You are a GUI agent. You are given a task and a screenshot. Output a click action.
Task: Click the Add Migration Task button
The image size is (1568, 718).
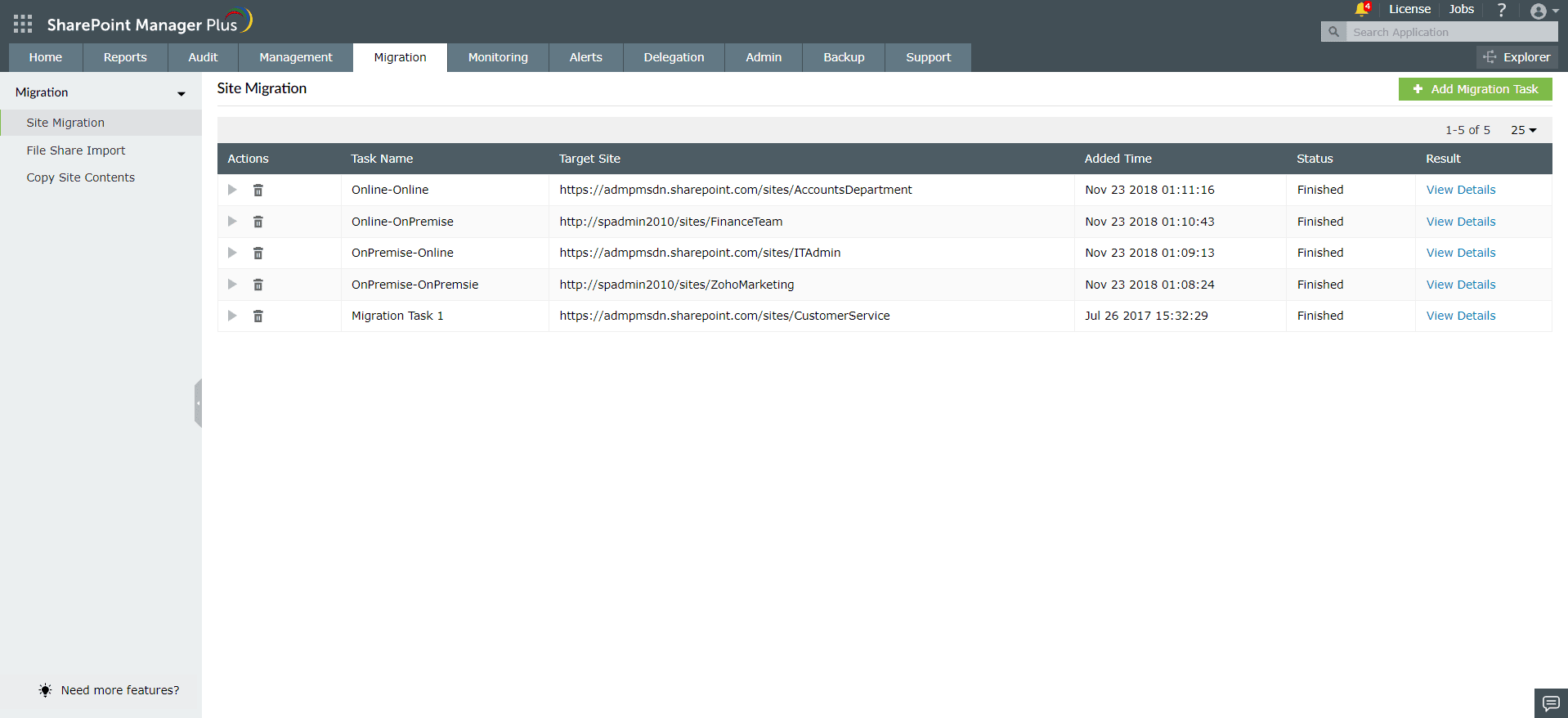point(1475,89)
